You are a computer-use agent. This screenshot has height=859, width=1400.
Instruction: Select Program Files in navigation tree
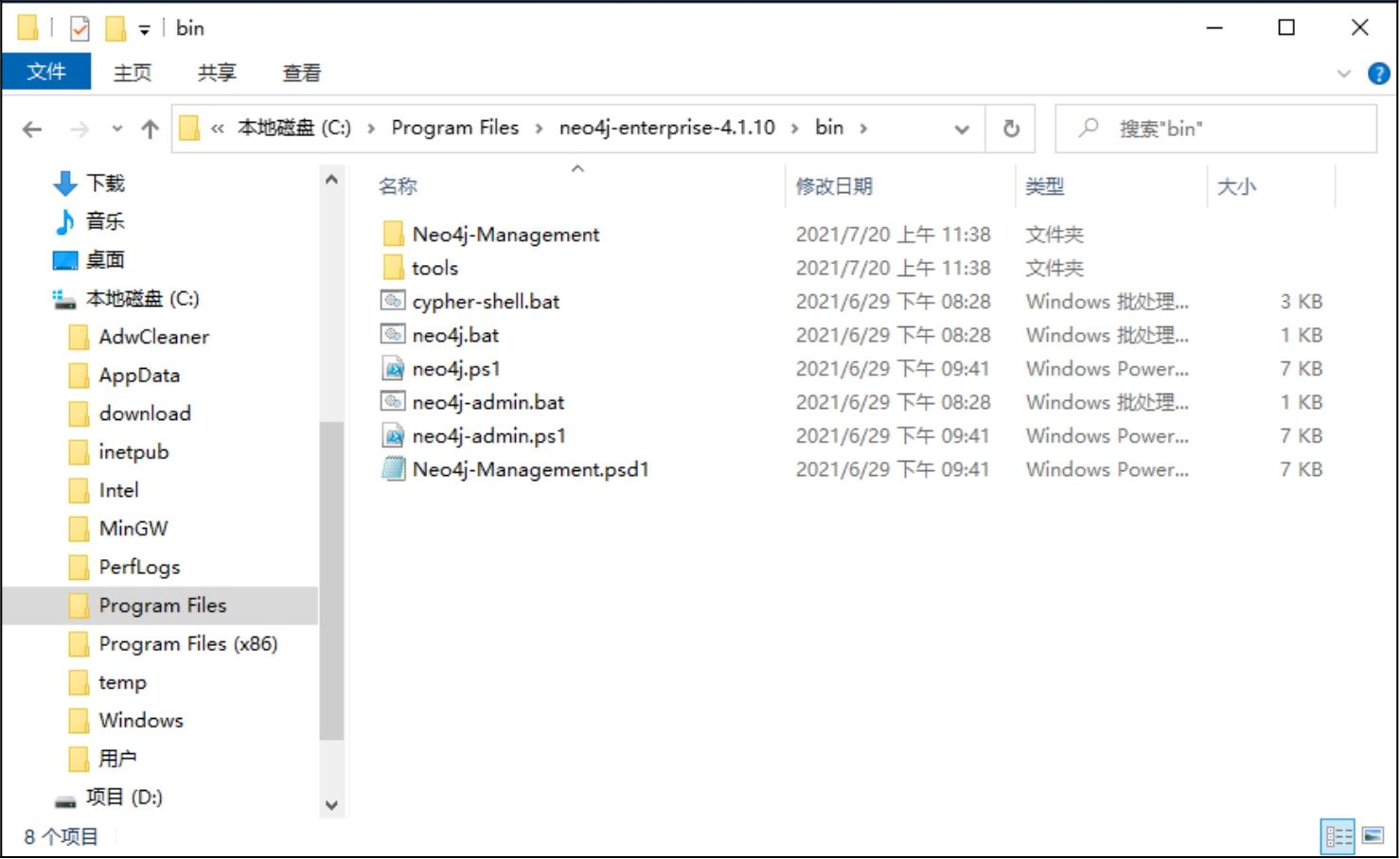point(163,605)
